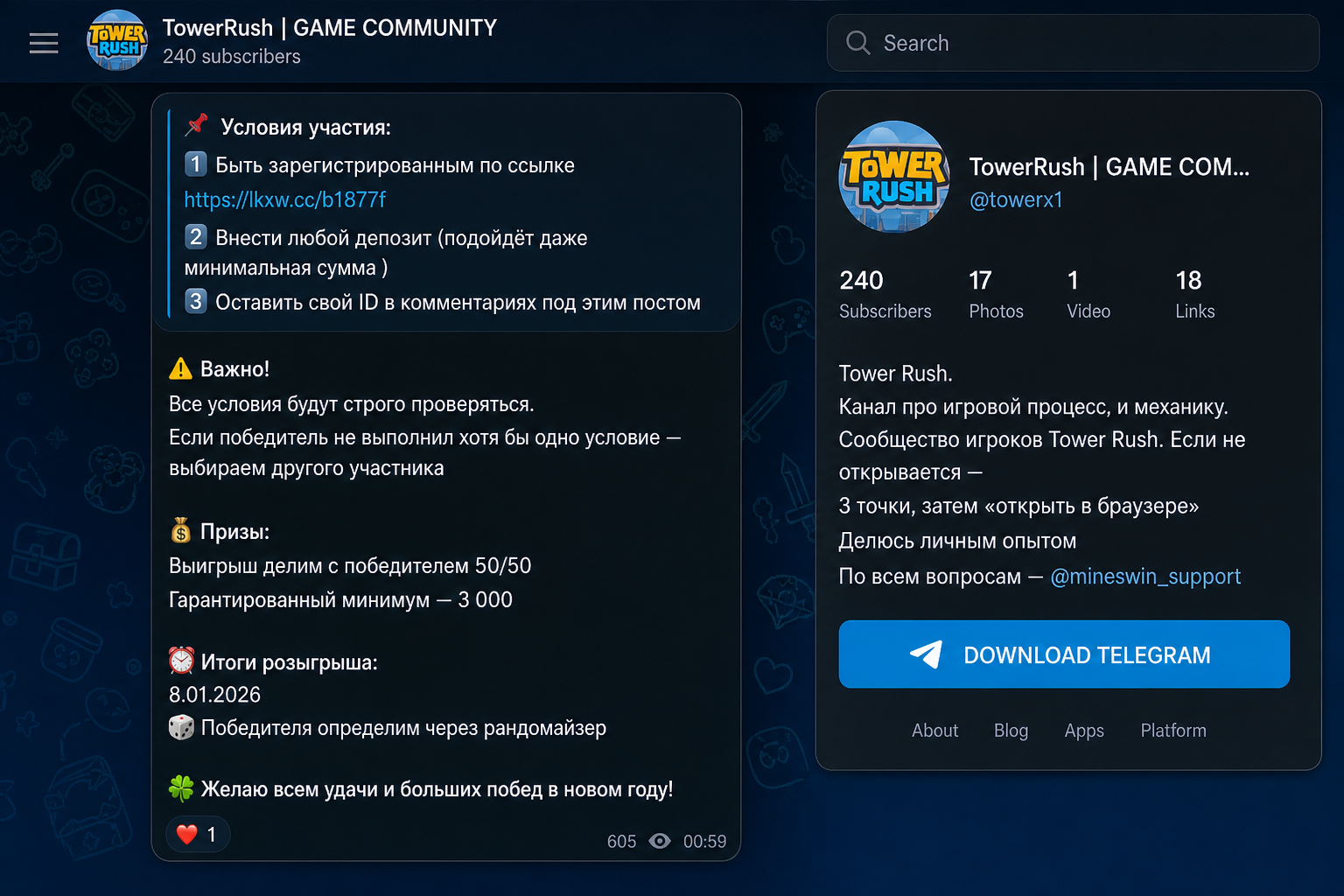The height and width of the screenshot is (896, 1344).
Task: Click the search magnifier icon
Action: 857,43
